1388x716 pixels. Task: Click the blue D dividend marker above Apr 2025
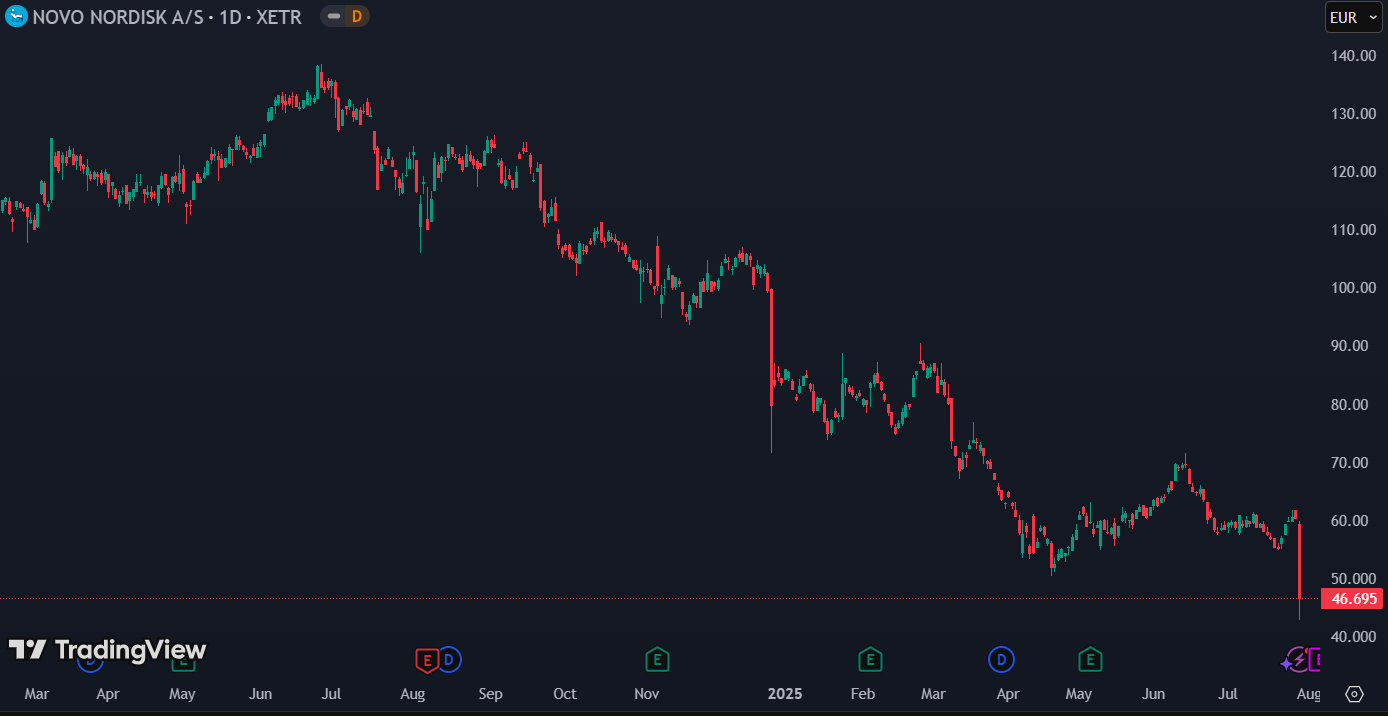tap(1002, 659)
